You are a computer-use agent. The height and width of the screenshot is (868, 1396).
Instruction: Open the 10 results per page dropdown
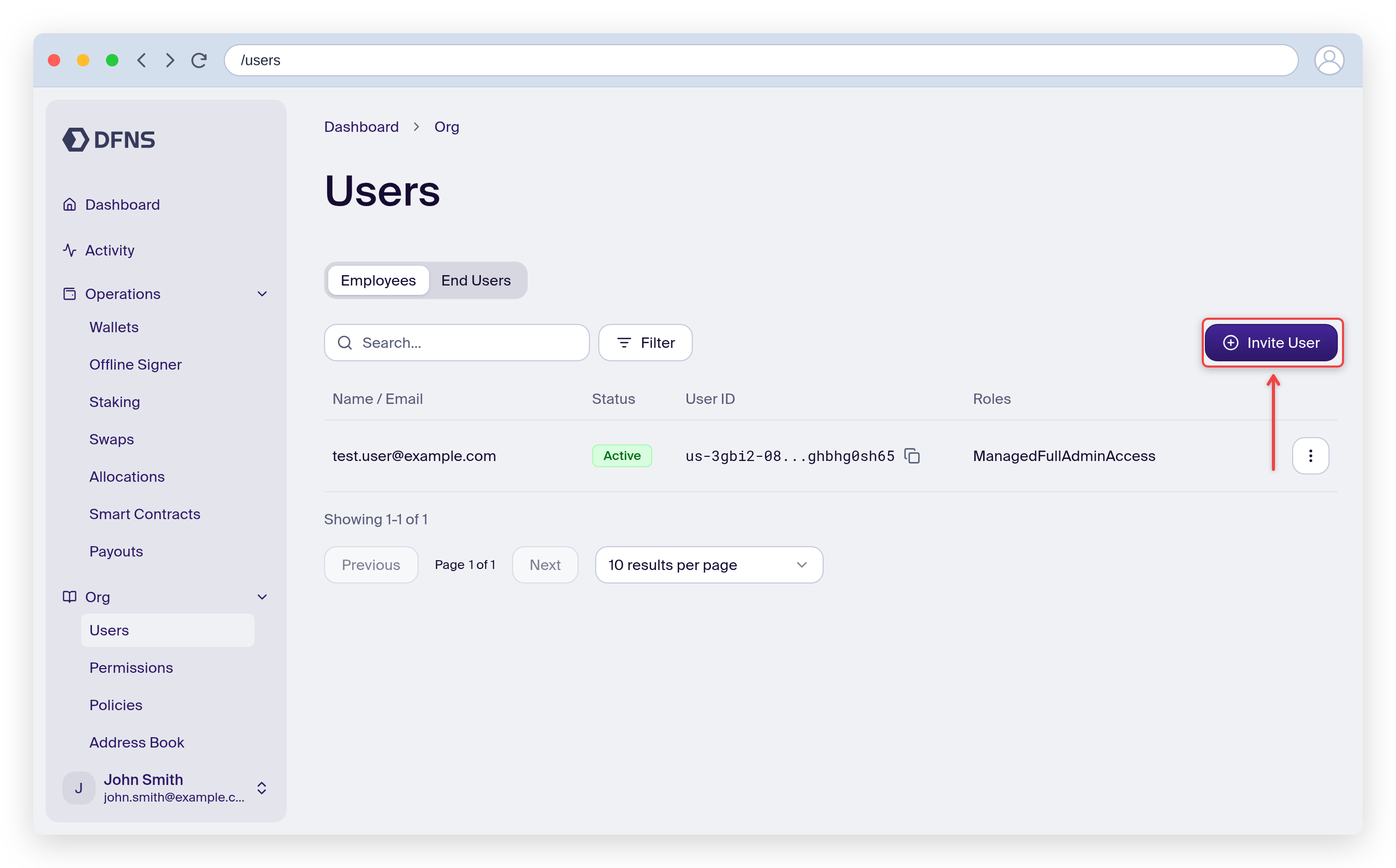point(708,565)
